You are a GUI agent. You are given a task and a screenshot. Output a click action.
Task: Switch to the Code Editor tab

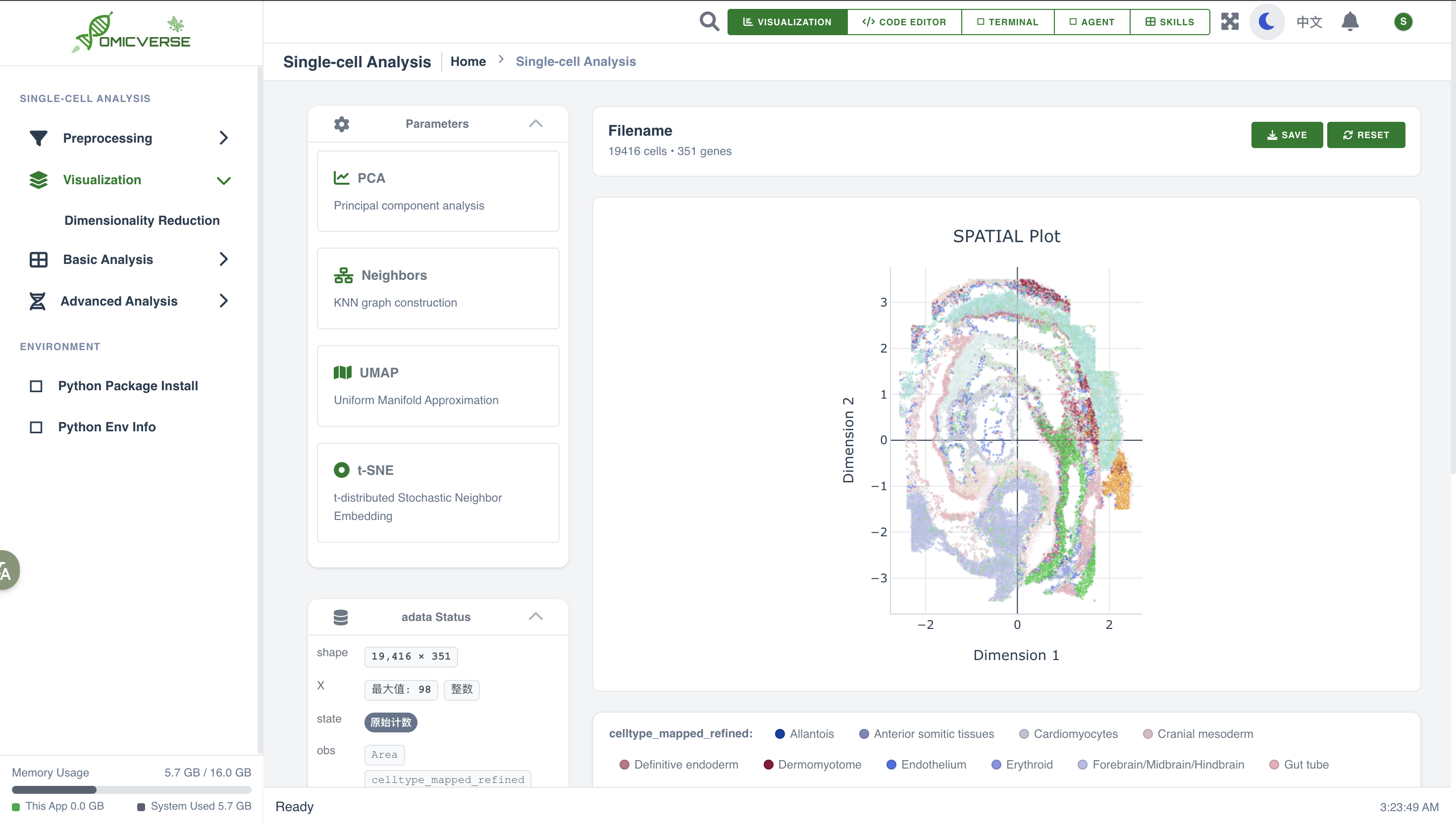[x=904, y=21]
